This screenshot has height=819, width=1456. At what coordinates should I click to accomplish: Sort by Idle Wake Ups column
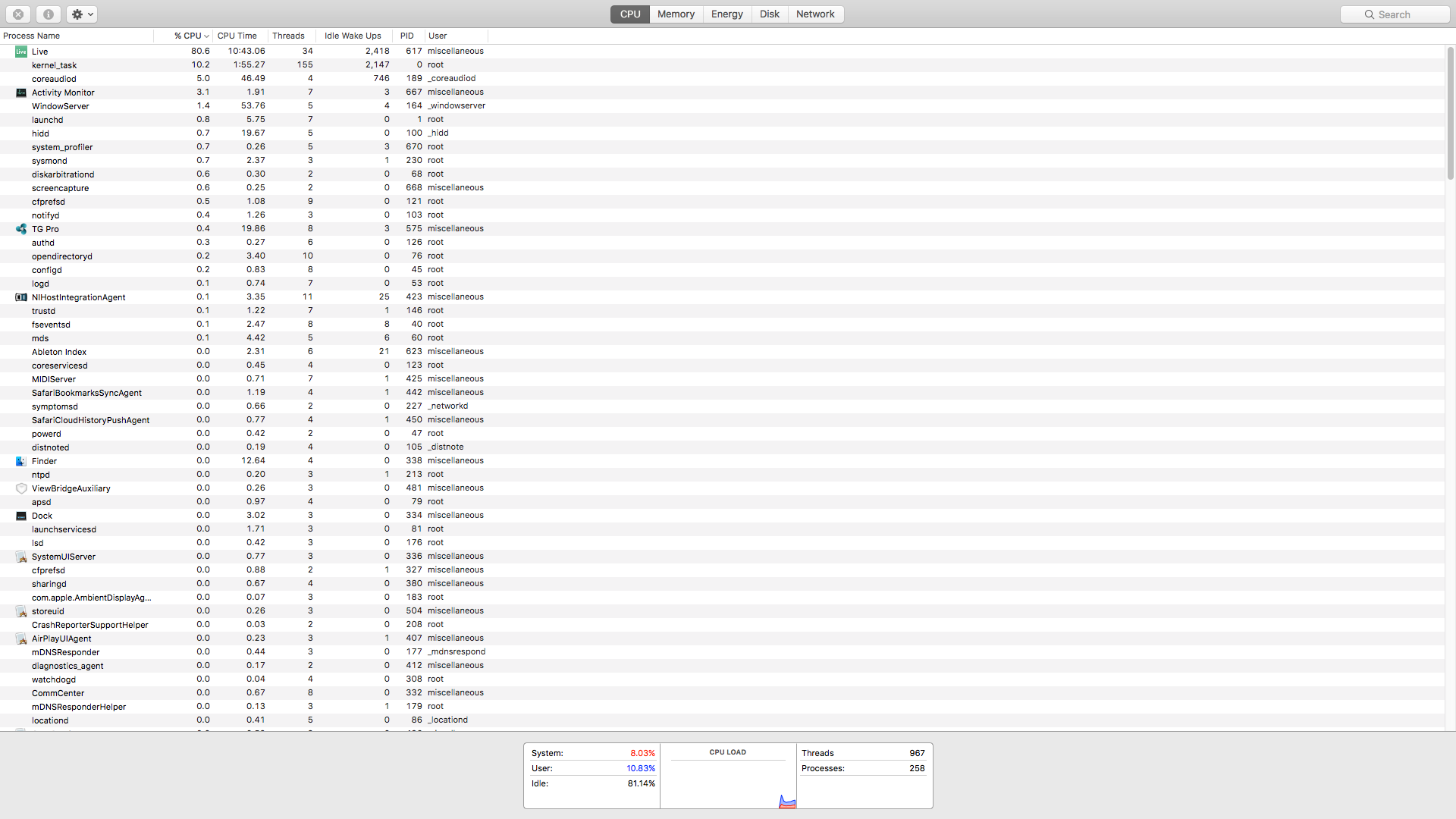(x=353, y=36)
